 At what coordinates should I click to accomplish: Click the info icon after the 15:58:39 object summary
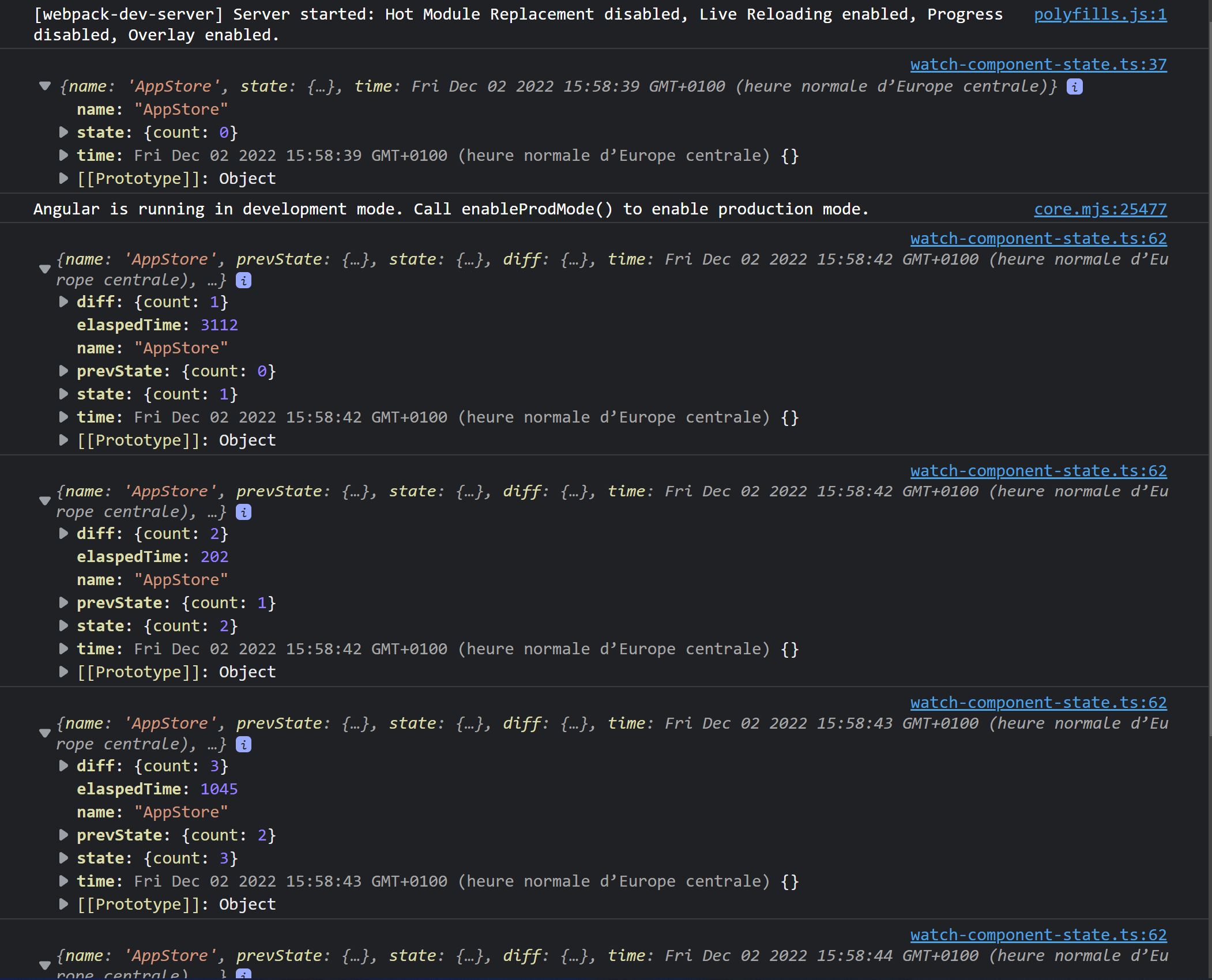(1074, 87)
